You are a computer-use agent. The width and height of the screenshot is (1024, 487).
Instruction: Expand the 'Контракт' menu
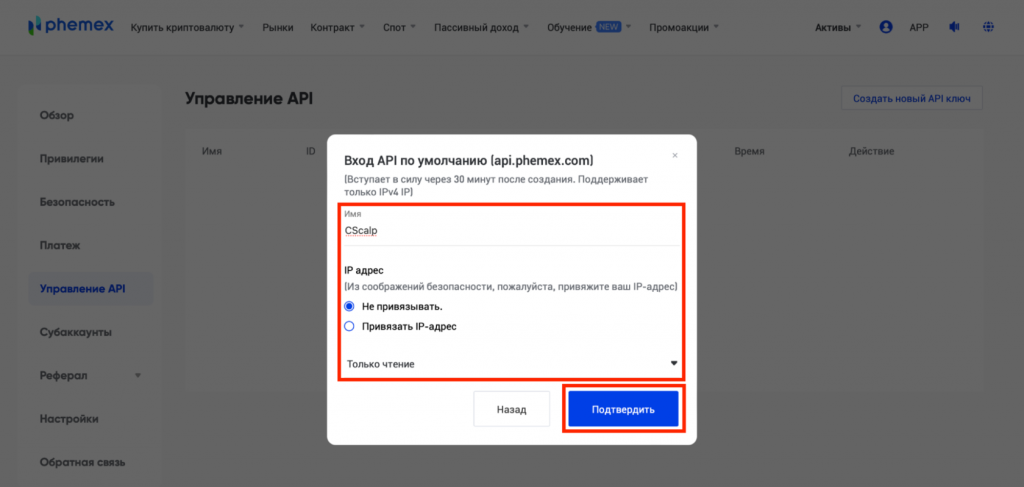(x=338, y=27)
